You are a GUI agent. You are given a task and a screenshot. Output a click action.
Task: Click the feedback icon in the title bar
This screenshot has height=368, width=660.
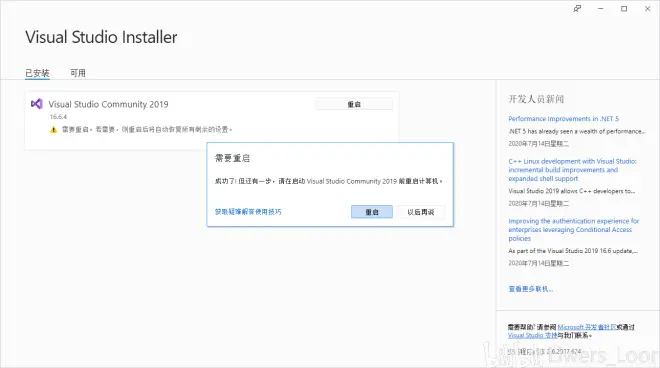tap(577, 8)
